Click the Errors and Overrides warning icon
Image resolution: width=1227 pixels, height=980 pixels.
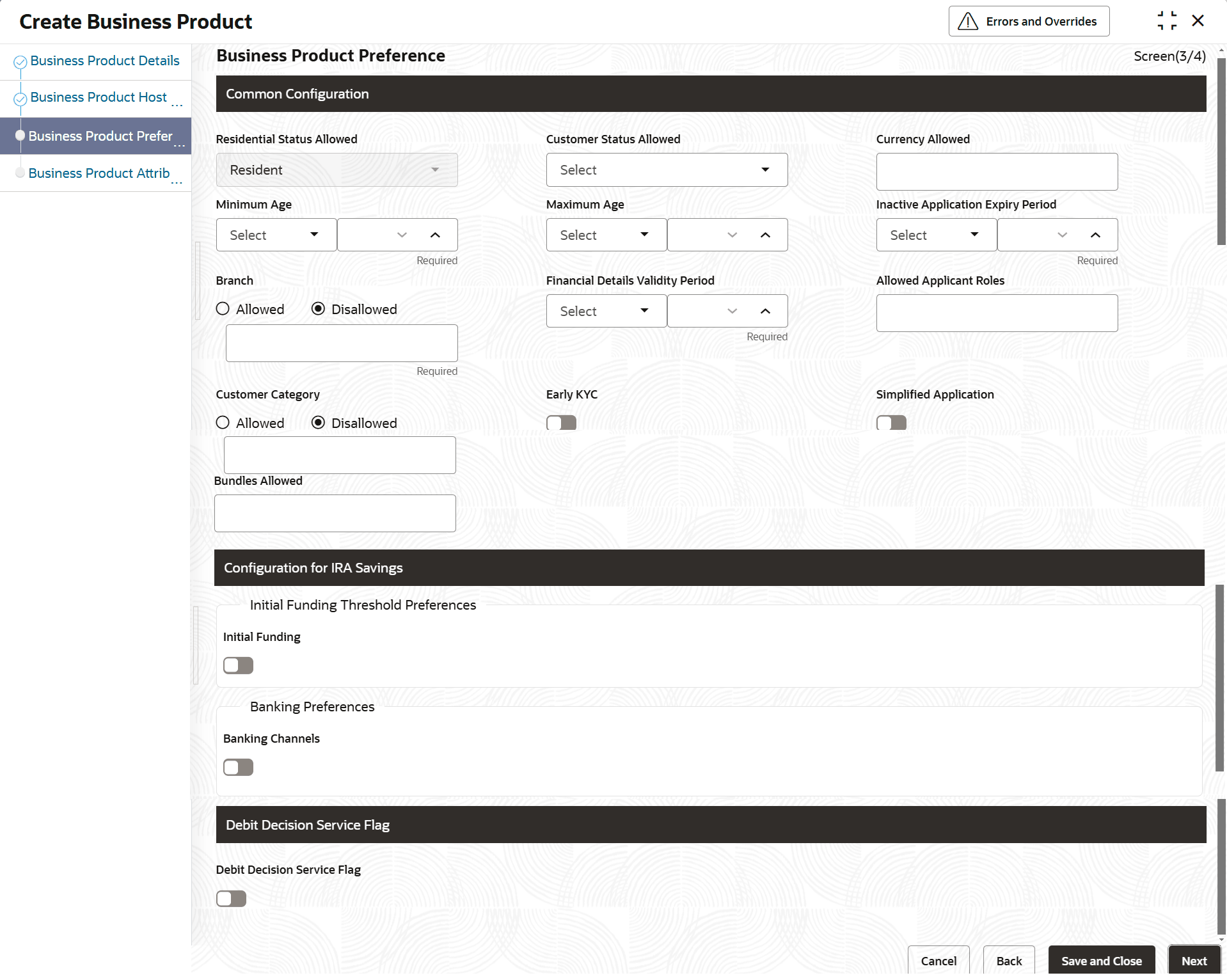pos(968,22)
